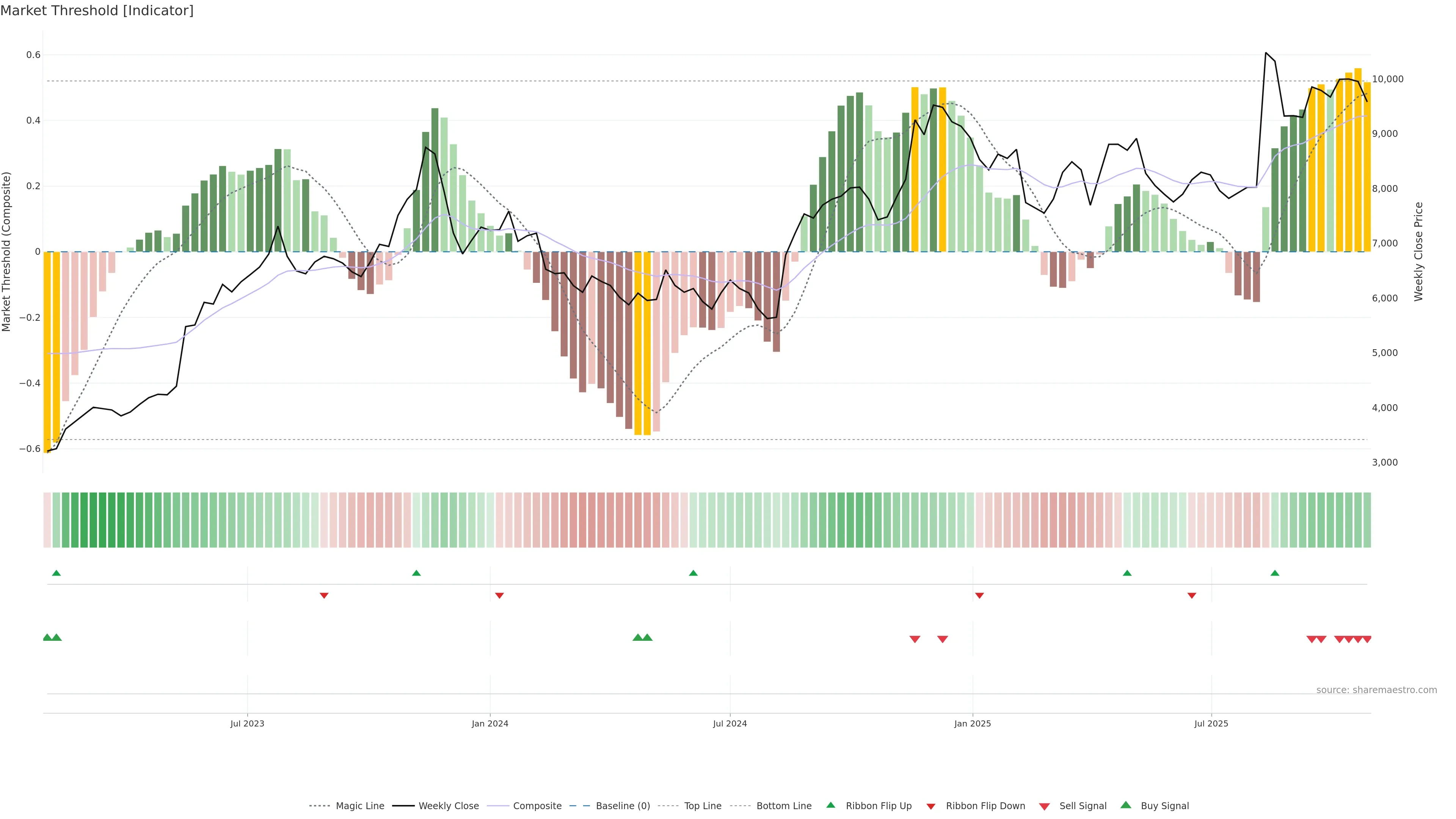
Task: Click the Ribbon Flip Up legend icon
Action: click(831, 805)
